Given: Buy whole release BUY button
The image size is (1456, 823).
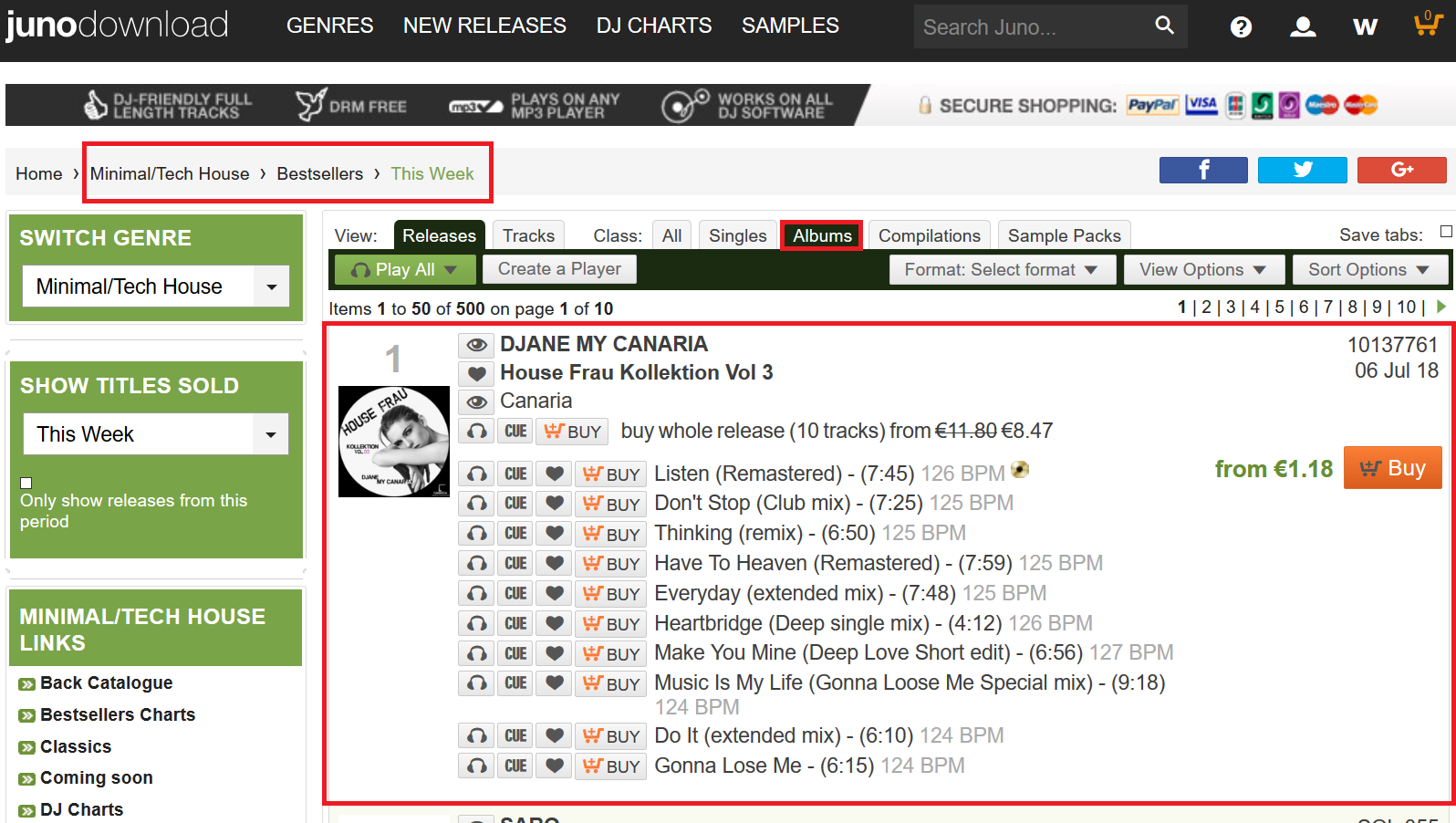Looking at the screenshot, I should (572, 431).
